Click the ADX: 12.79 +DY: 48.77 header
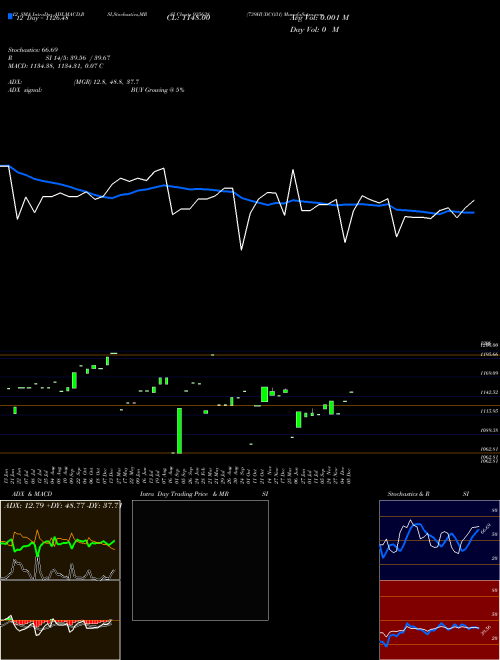The image size is (500, 660). coord(62,505)
